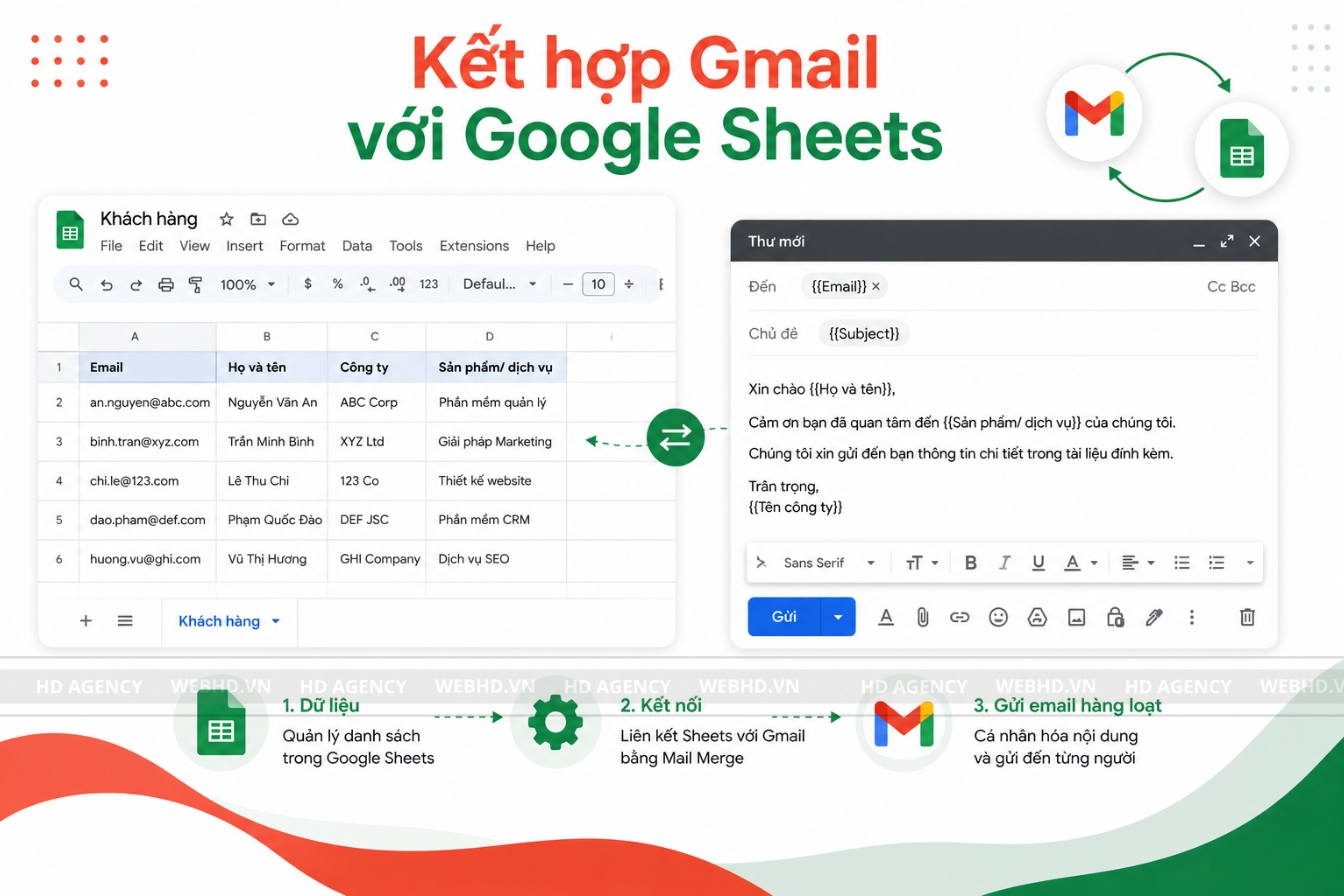
Task: Insert files using the Drive icon
Action: point(1037,617)
